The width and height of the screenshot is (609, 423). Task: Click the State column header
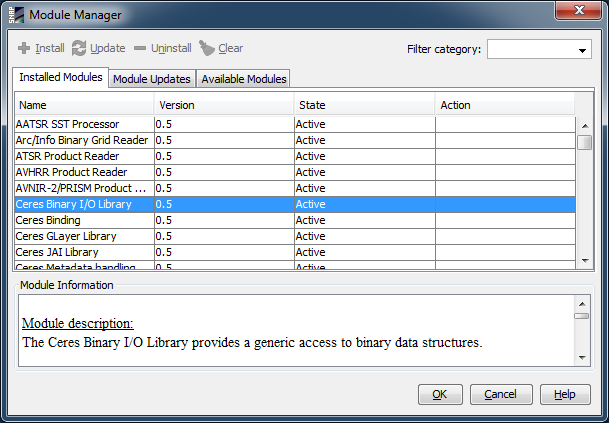click(x=364, y=105)
